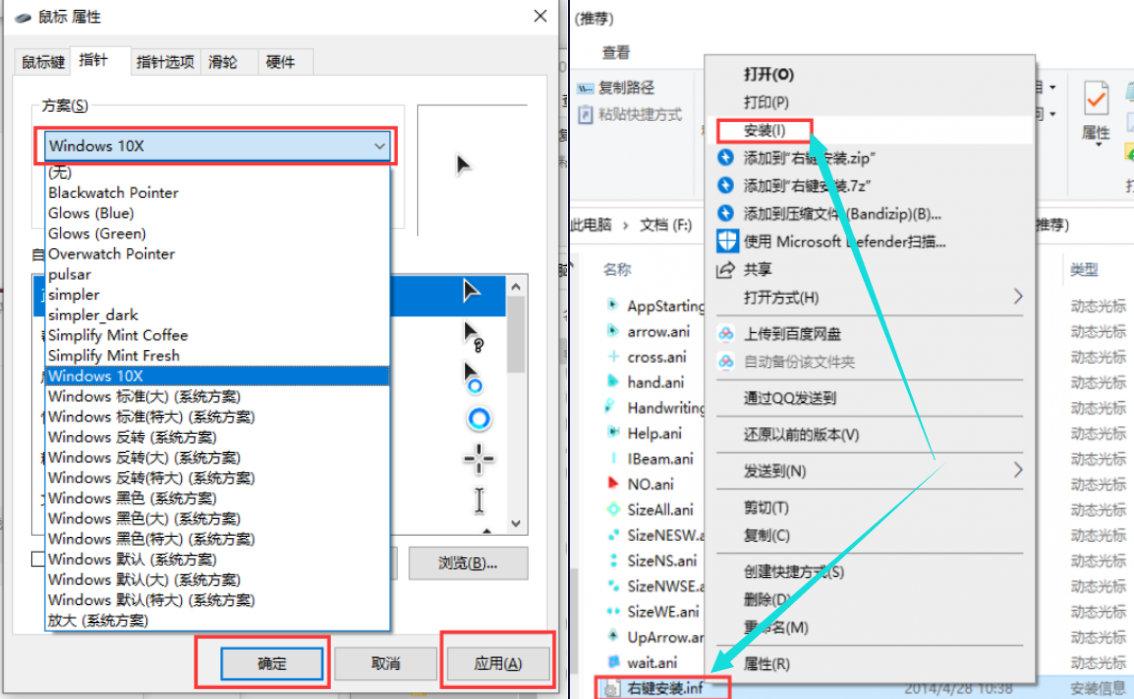
Task: Select the arrow.ani file icon
Action: (x=613, y=331)
